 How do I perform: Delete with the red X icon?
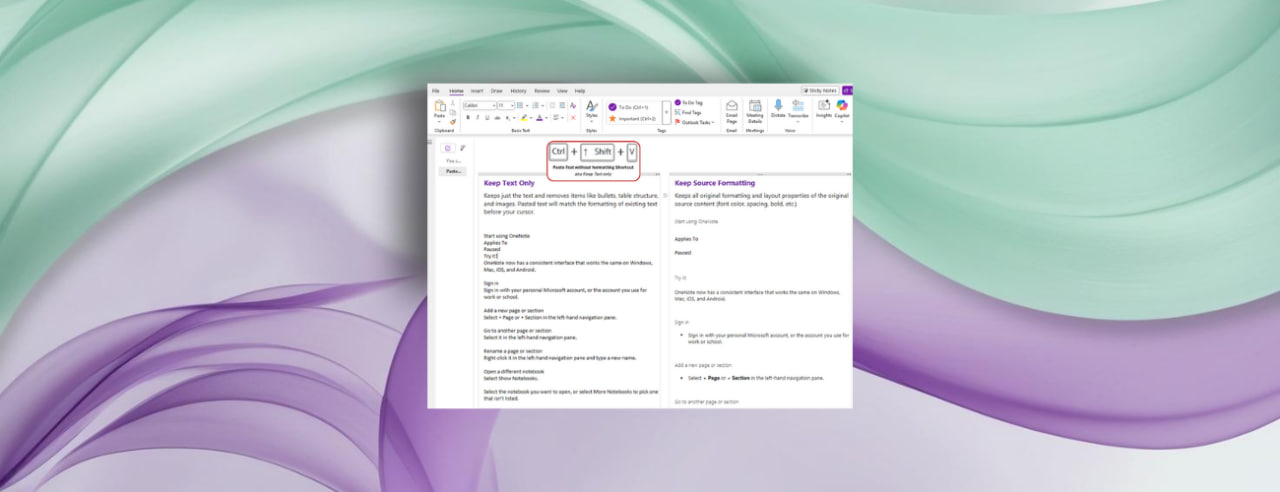[x=572, y=117]
